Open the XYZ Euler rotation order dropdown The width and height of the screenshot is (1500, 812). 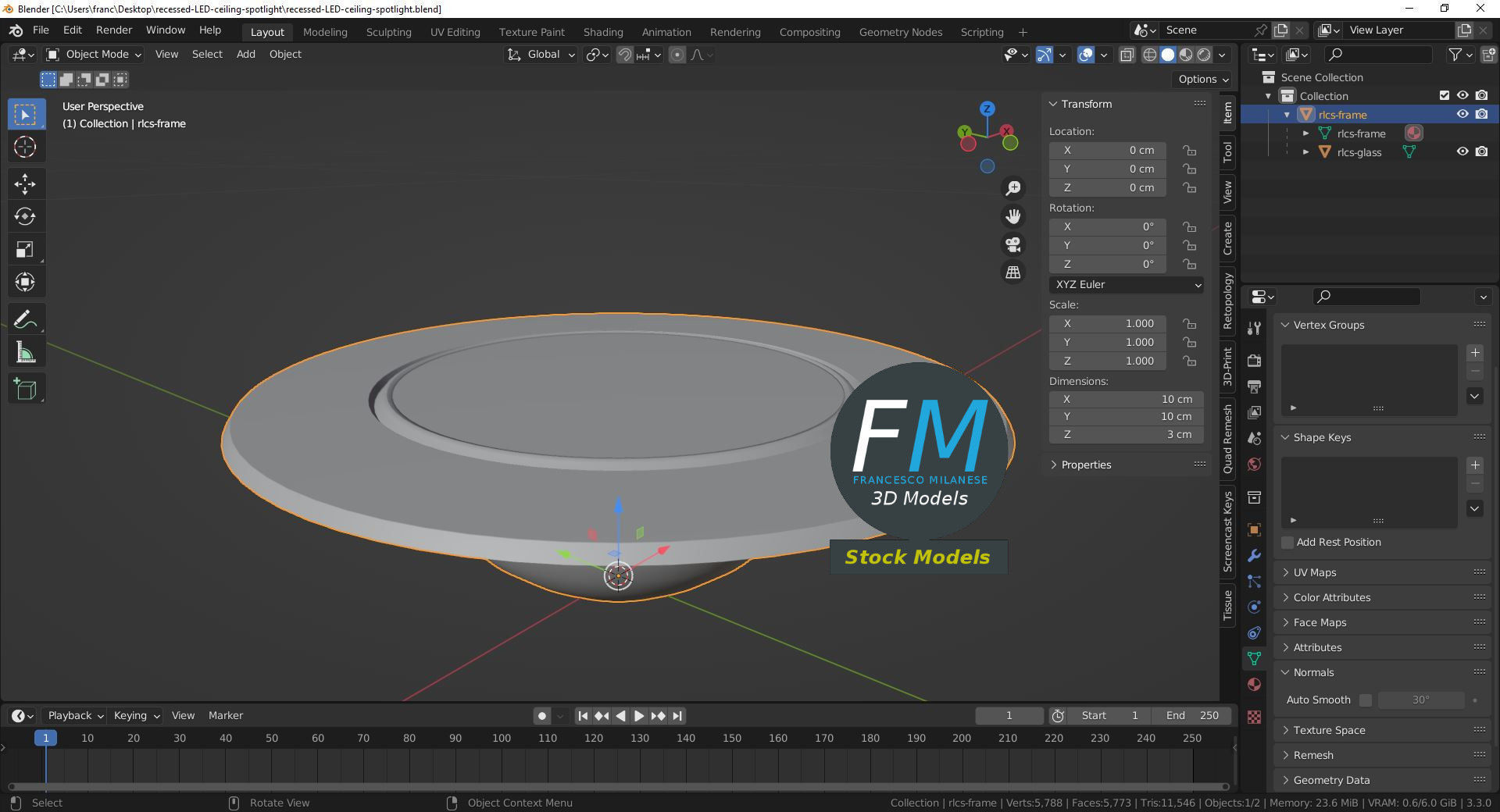pos(1126,284)
